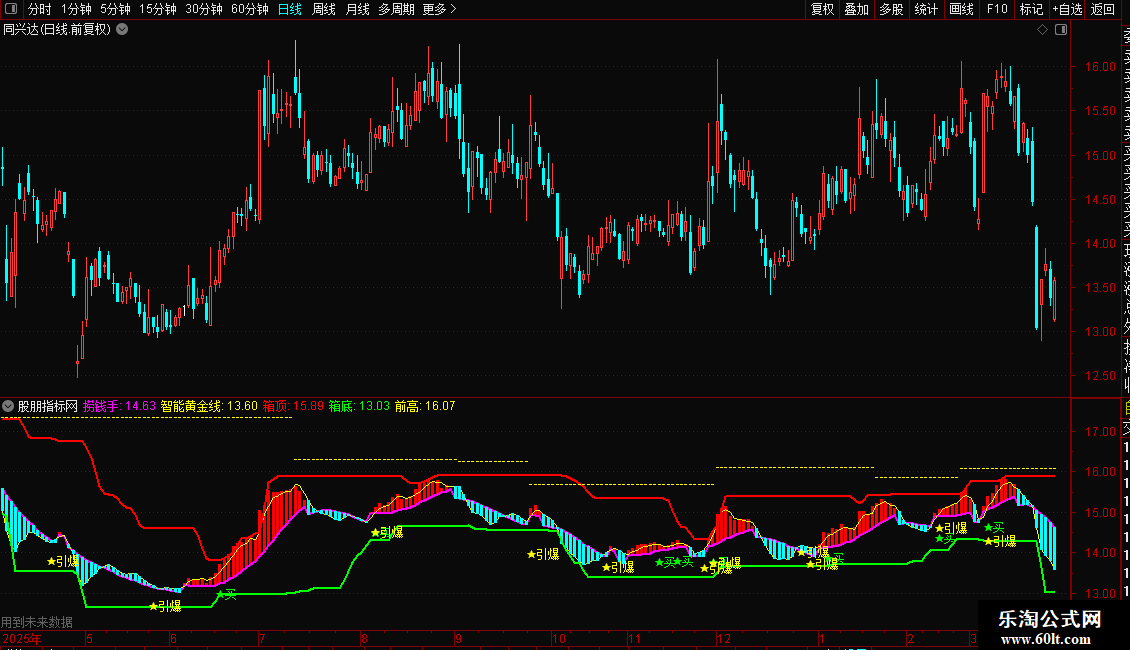Select the 箱底: 13.03 value

coord(359,406)
